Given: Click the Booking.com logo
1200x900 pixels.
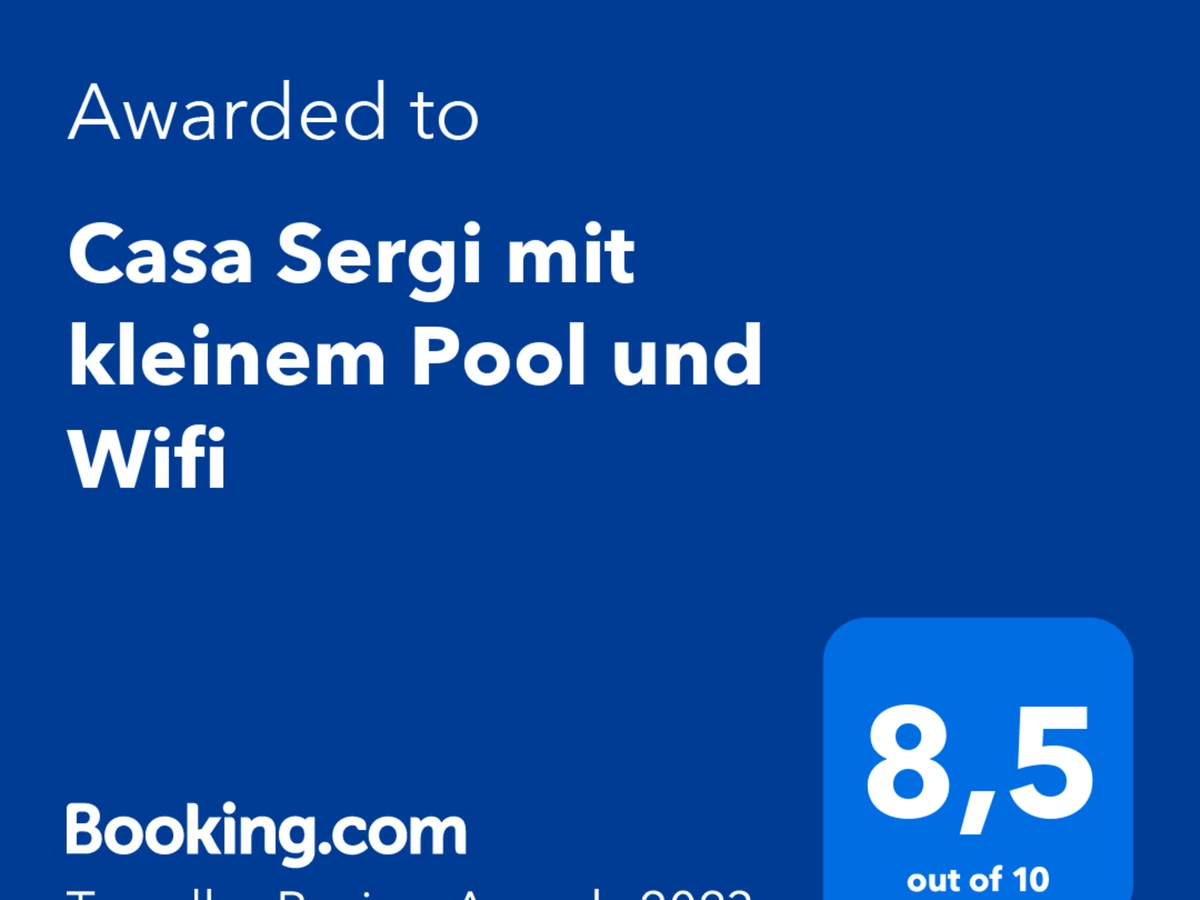Looking at the screenshot, I should coord(267,833).
